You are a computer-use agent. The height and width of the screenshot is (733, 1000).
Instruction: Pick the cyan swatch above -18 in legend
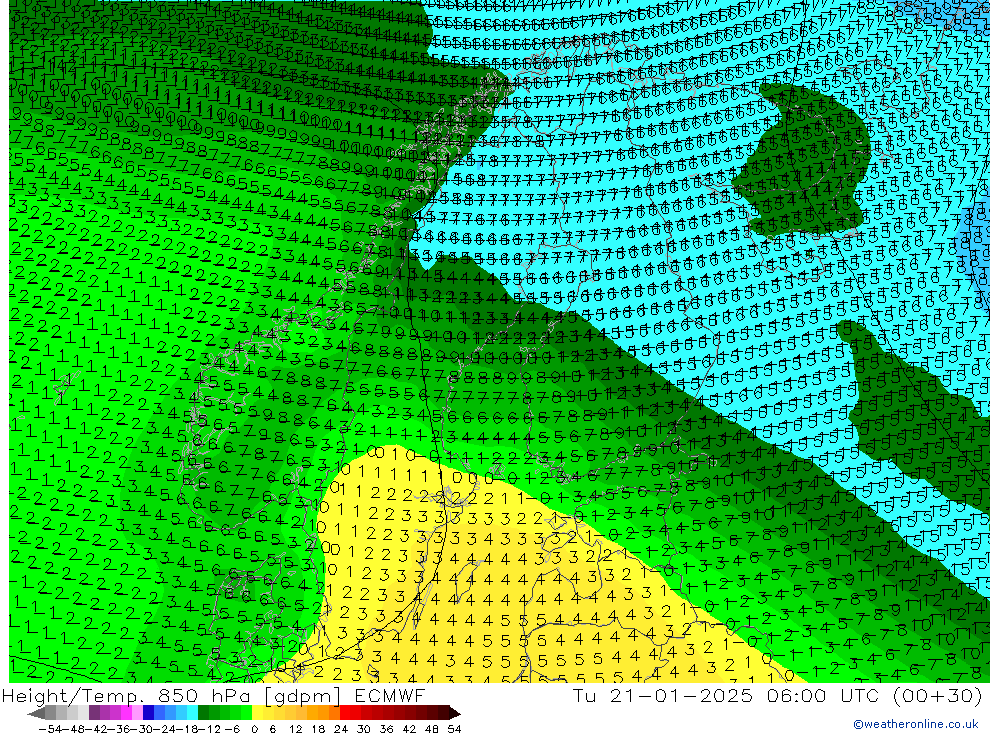pos(193,713)
